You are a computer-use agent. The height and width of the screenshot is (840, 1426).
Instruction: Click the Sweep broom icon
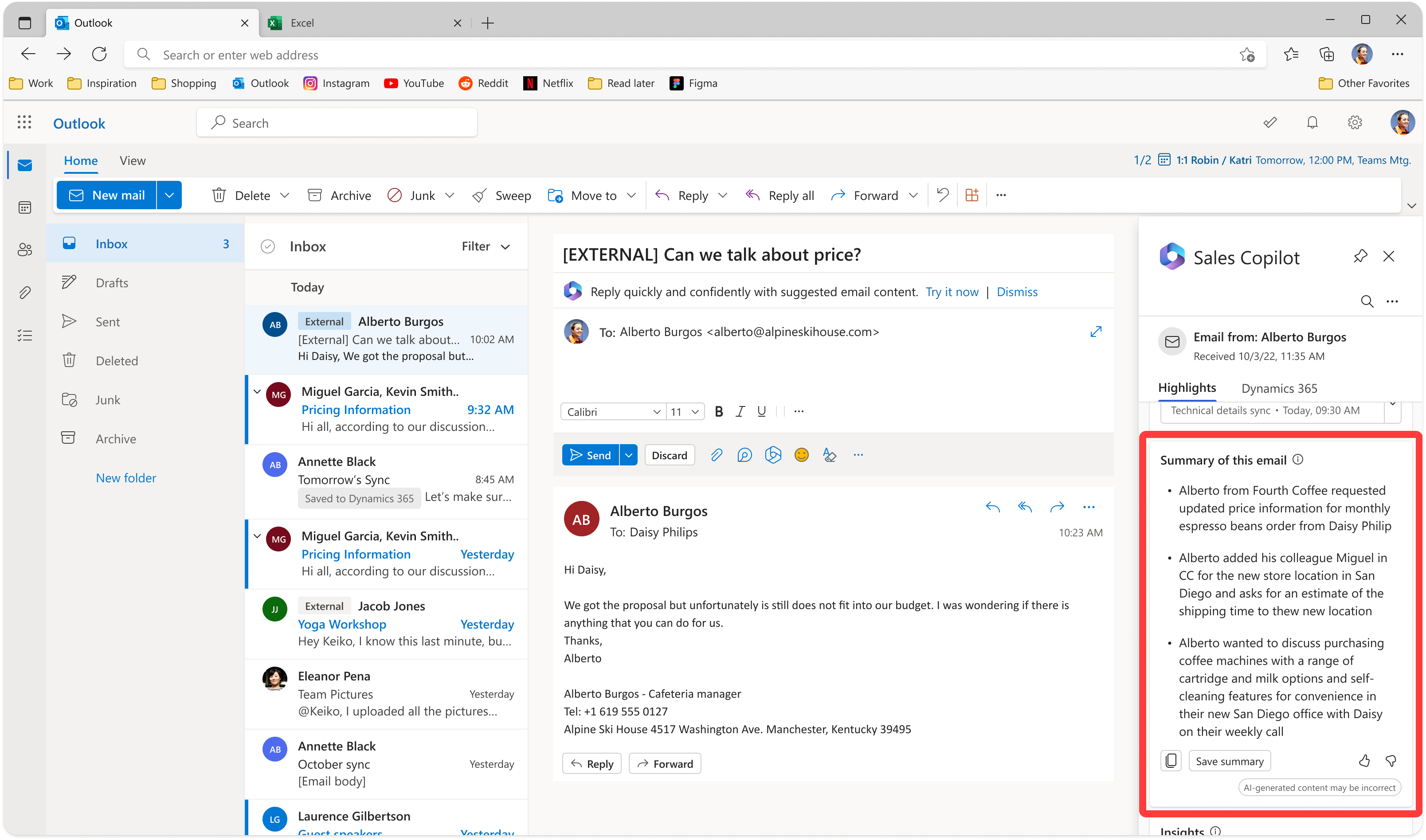[479, 195]
